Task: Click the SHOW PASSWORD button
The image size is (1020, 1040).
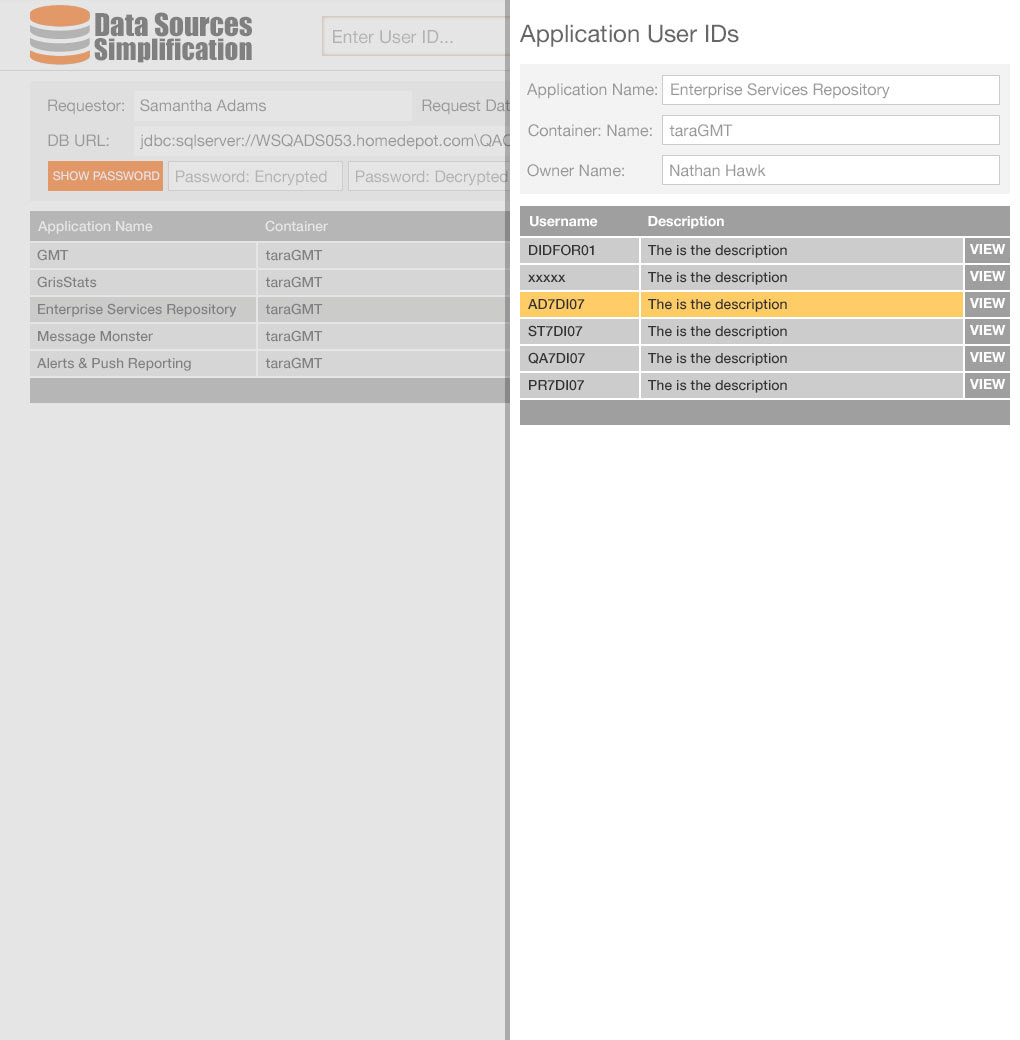Action: point(105,176)
